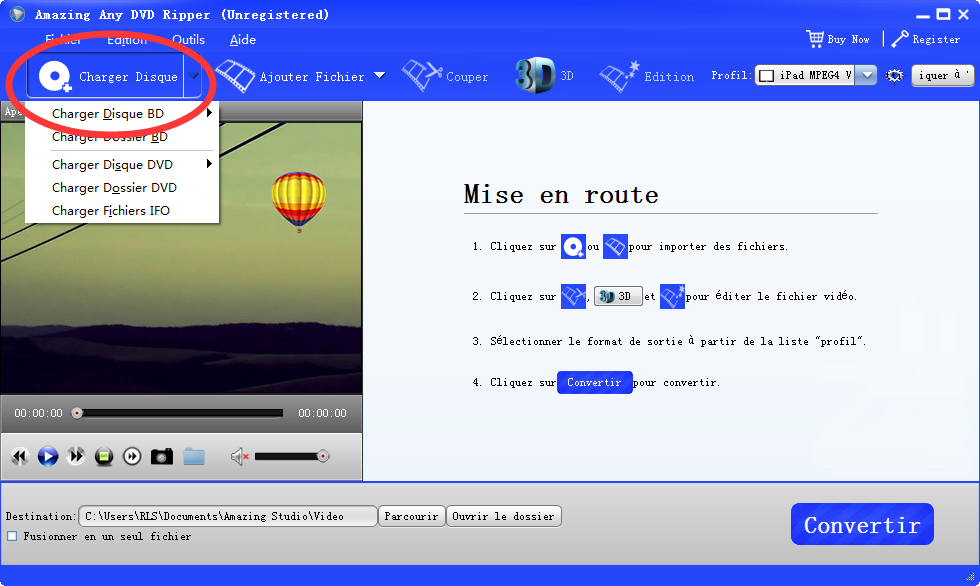Click the 3D button in step 2 instructions
Viewport: 980px width, 586px height.
pos(618,296)
